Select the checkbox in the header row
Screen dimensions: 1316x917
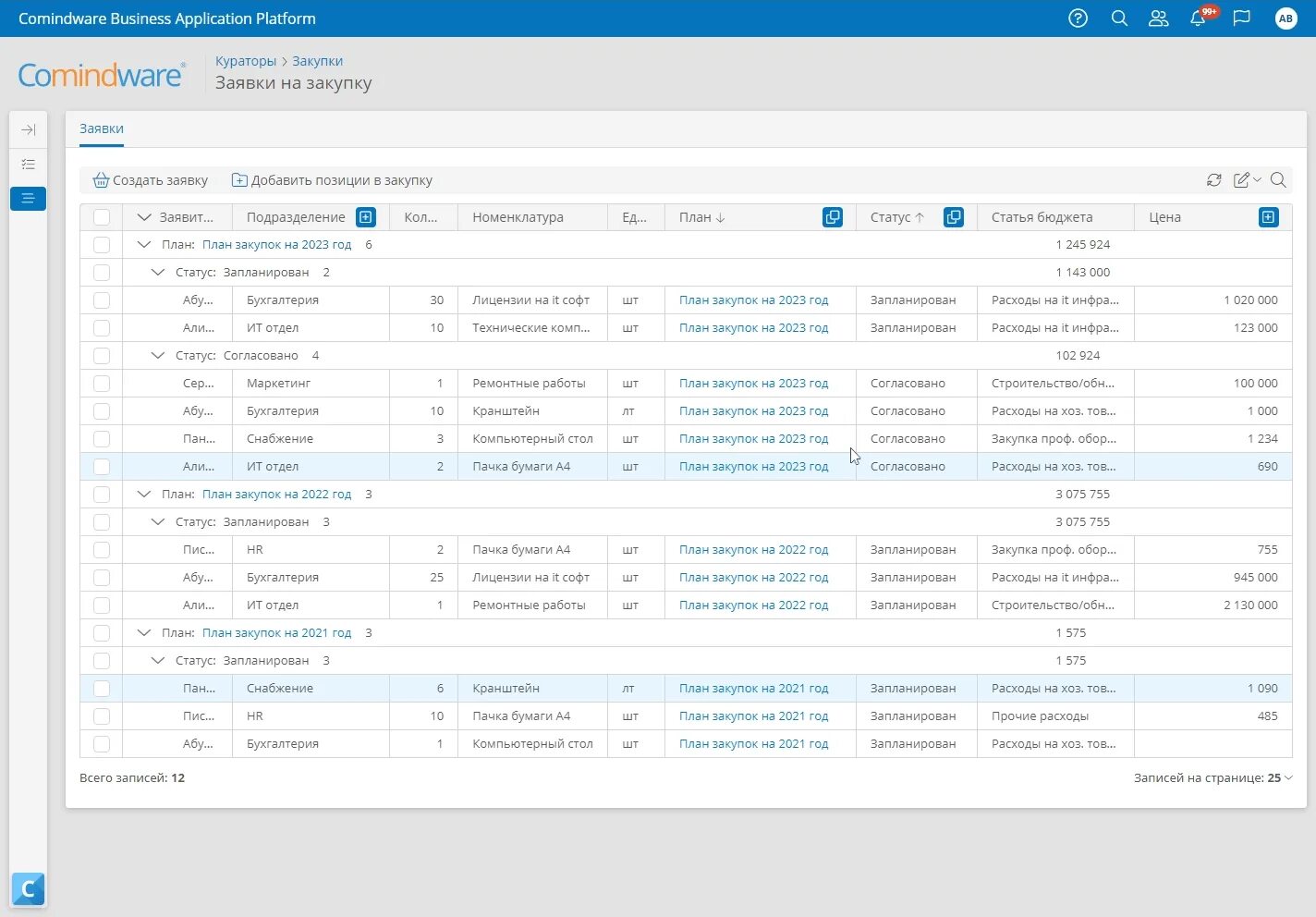[x=102, y=216]
